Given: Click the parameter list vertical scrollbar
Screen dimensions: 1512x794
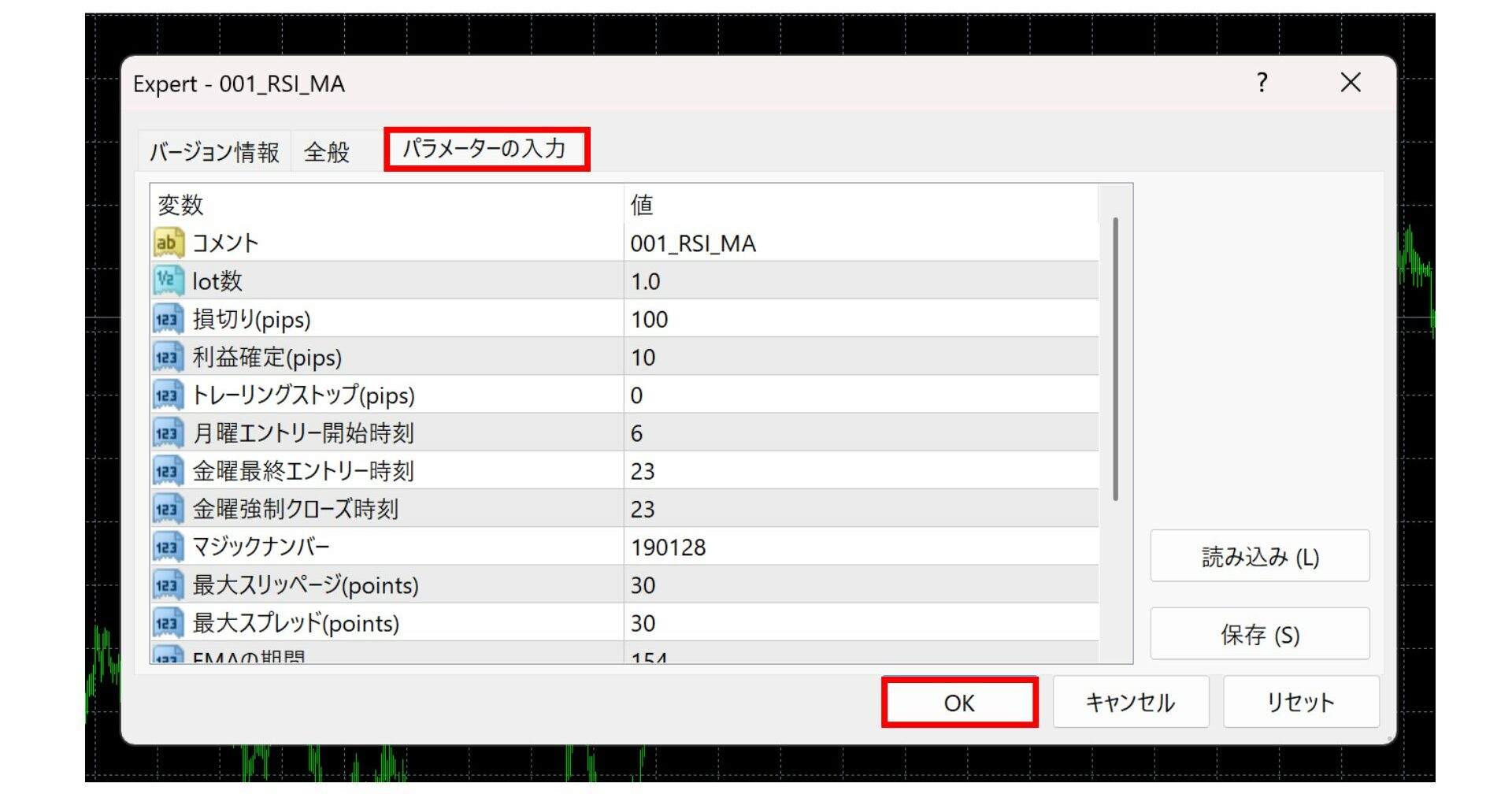Looking at the screenshot, I should click(1115, 359).
